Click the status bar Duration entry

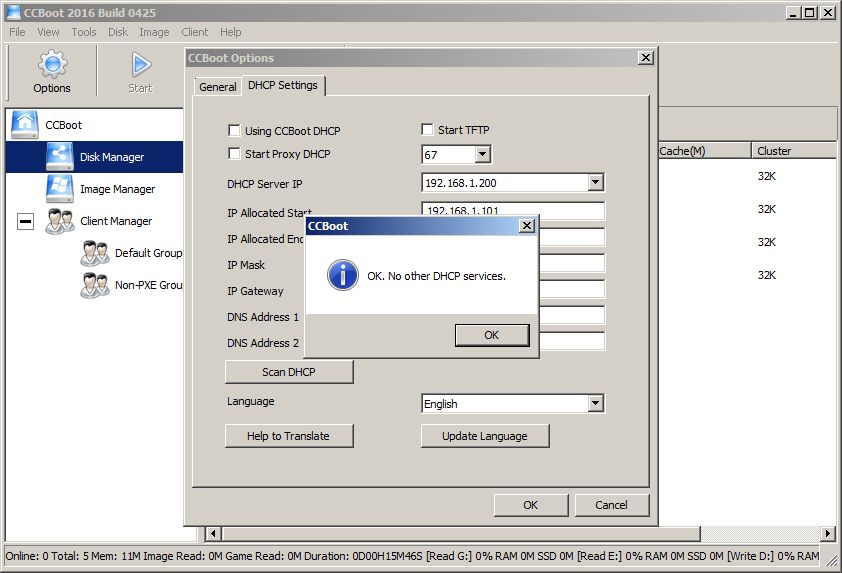pos(364,556)
